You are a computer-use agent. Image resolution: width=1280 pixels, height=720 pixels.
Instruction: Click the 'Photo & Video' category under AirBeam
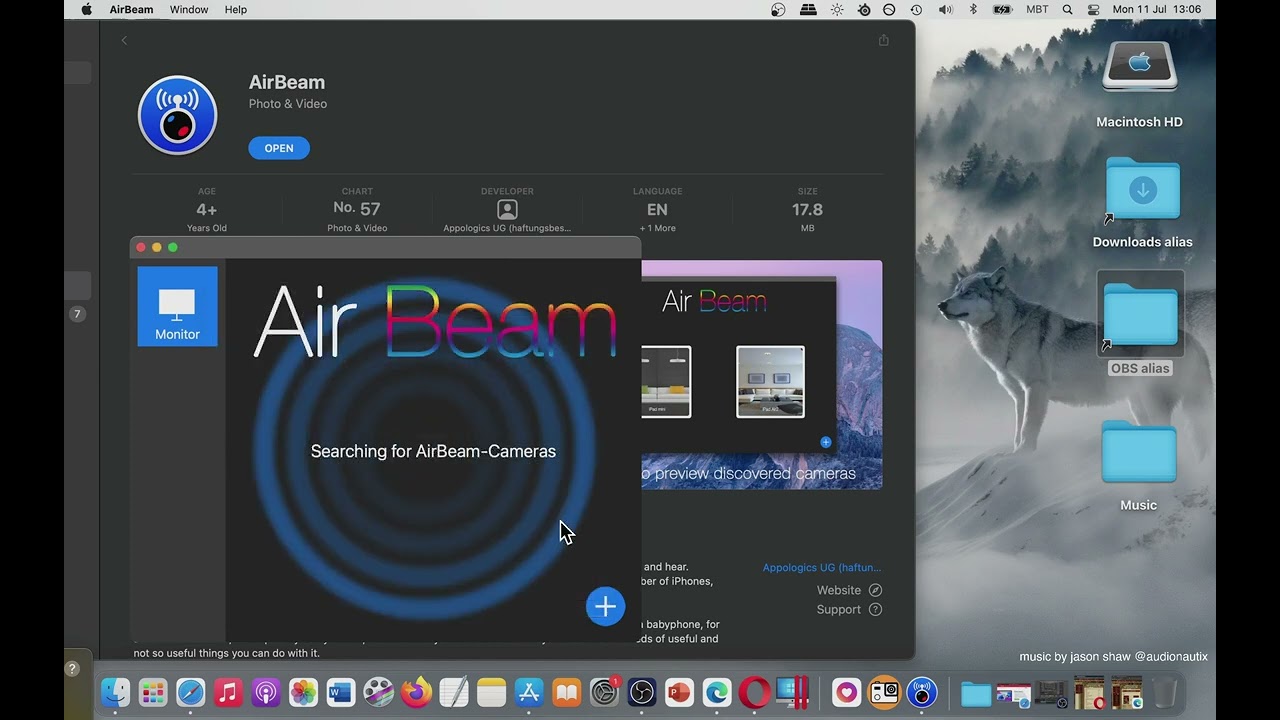pos(288,104)
